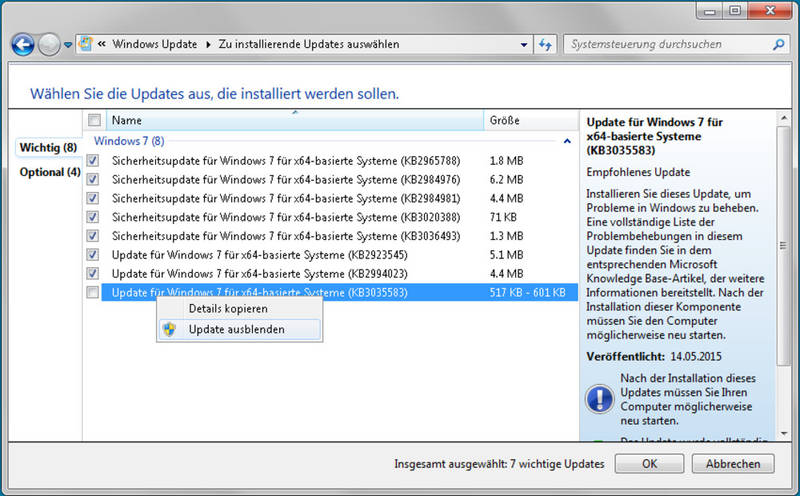The image size is (800, 496).
Task: Click 'Insgesamt ausgewählt: 7 wichtige Updates' text
Action: (499, 464)
